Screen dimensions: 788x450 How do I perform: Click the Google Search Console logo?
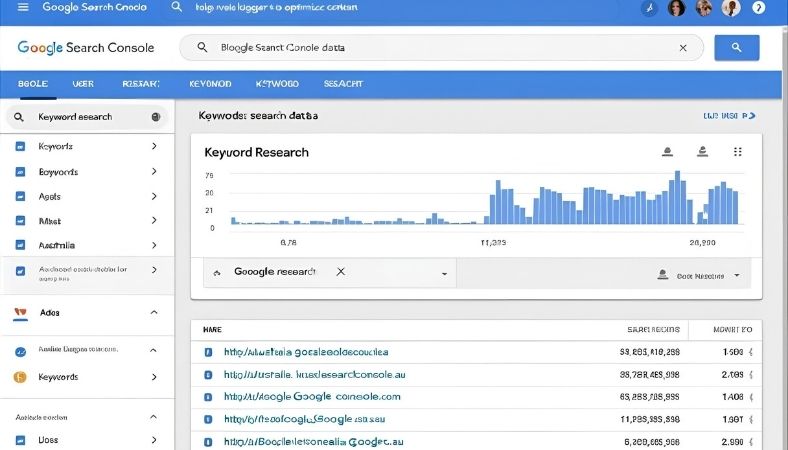86,48
